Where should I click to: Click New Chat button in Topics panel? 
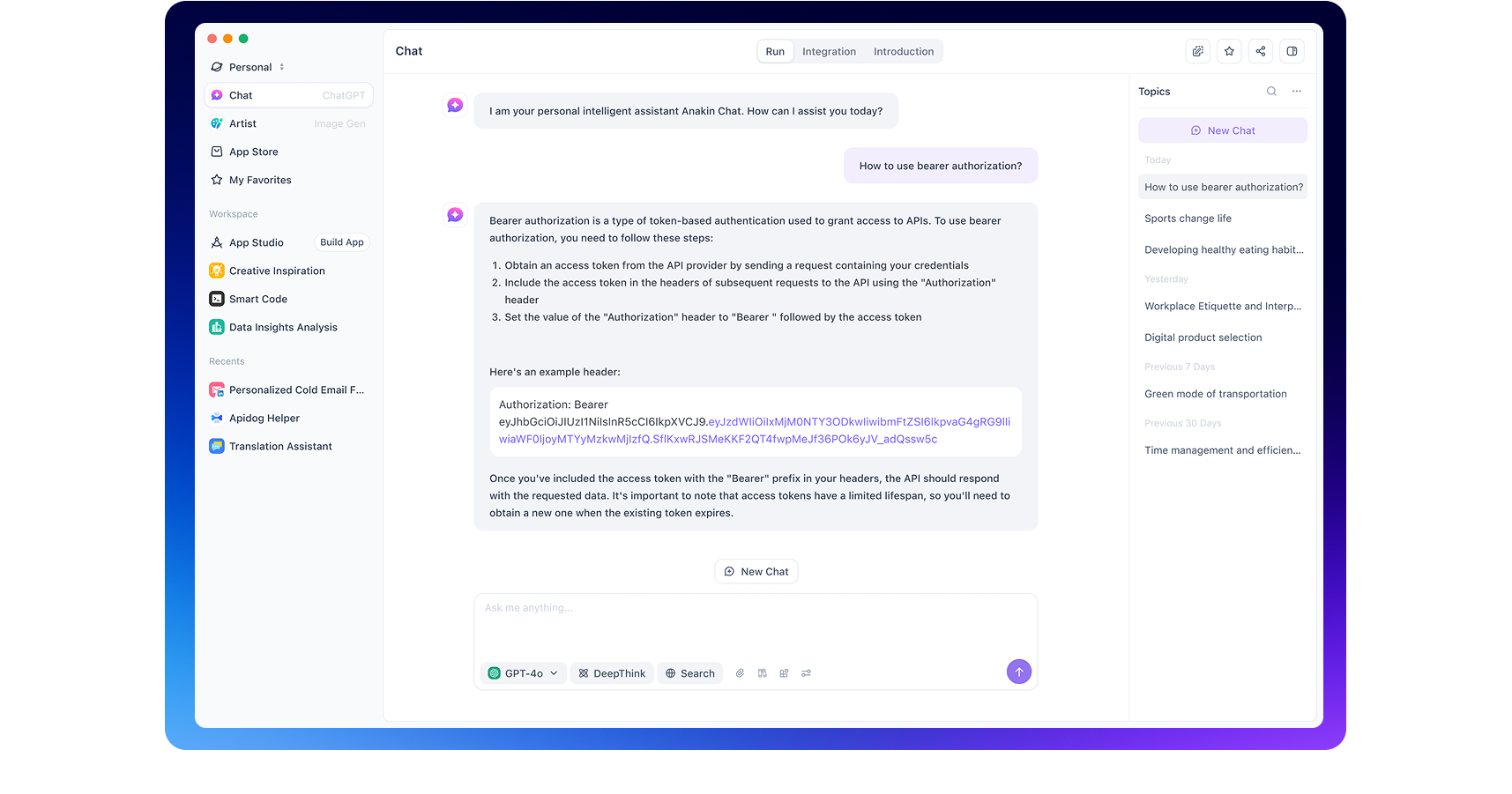click(x=1222, y=130)
